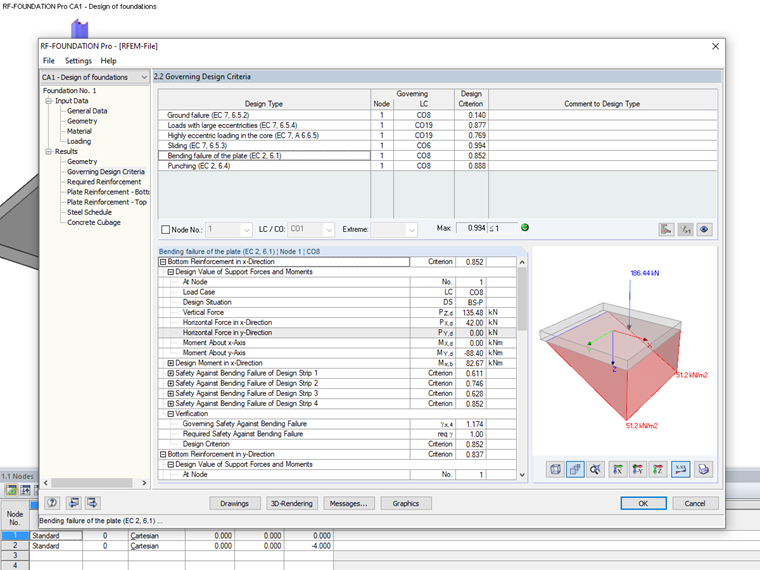Open the Settings menu
This screenshot has height=570, width=760.
pos(78,61)
